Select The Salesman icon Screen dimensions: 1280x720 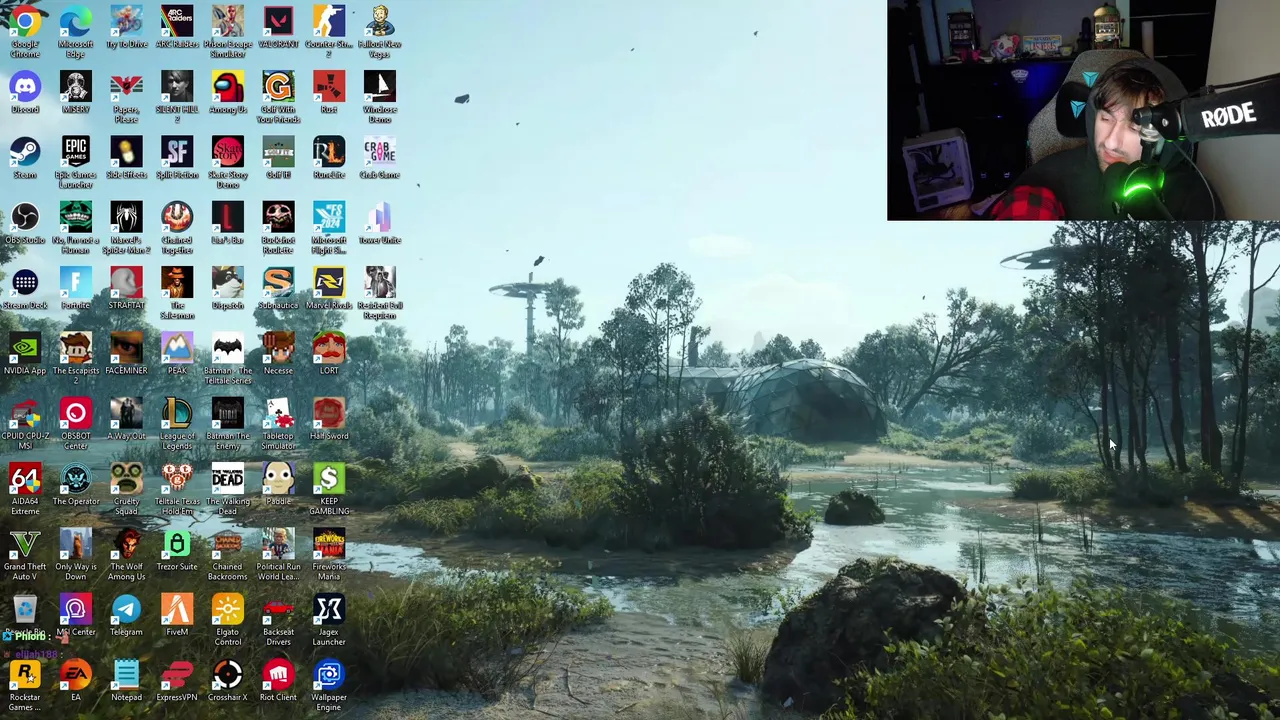(x=177, y=293)
